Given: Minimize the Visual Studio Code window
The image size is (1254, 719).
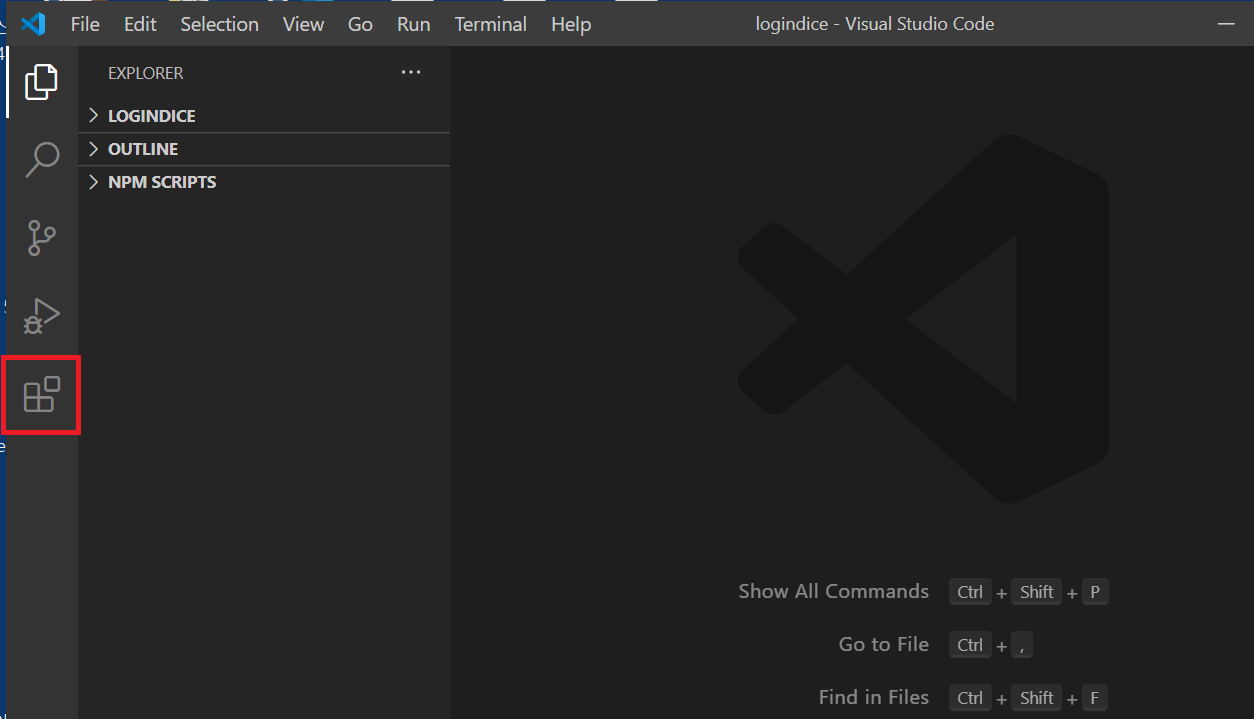Looking at the screenshot, I should pyautogui.click(x=1228, y=24).
